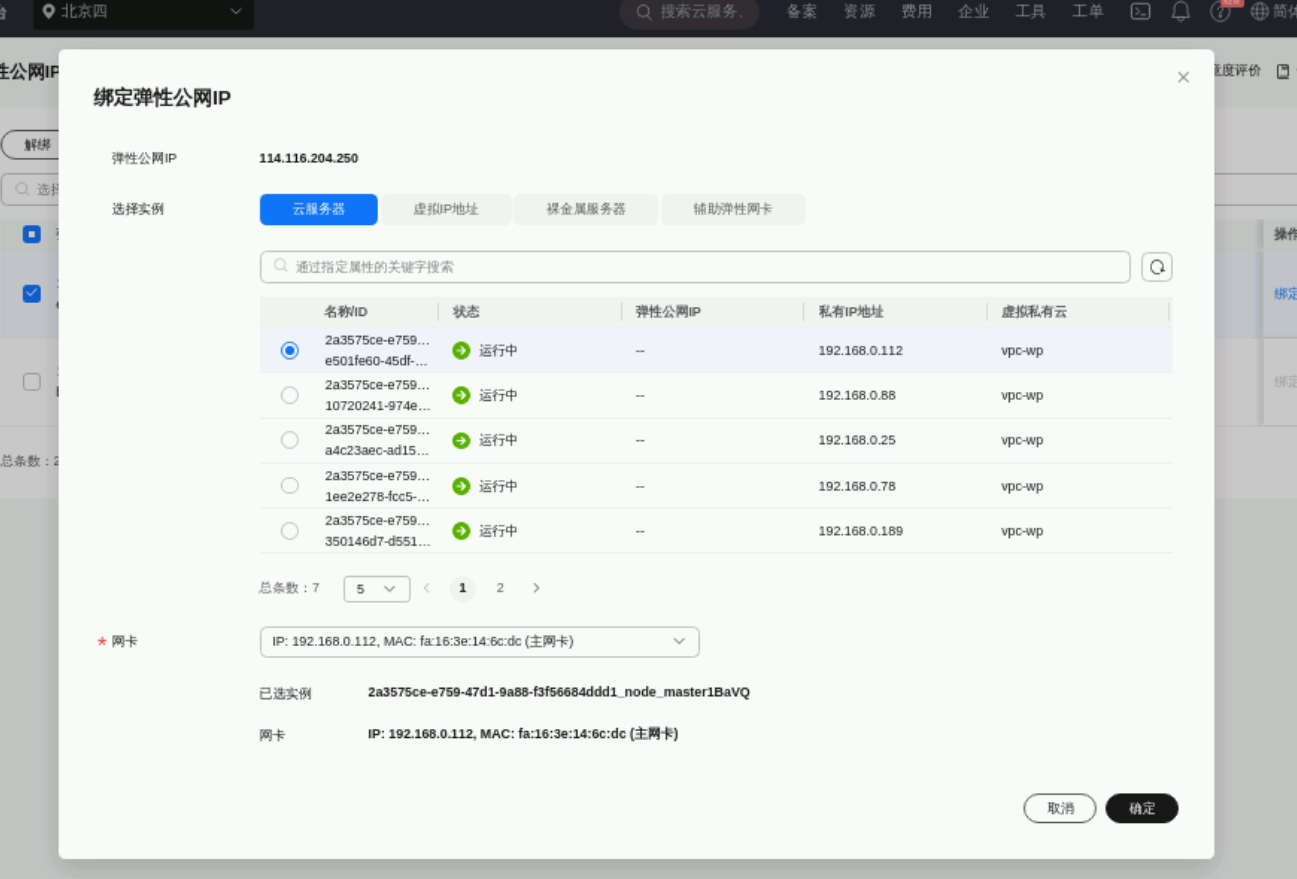This screenshot has width=1297, height=879.
Task: Open the 北京四 region selector
Action: [144, 12]
